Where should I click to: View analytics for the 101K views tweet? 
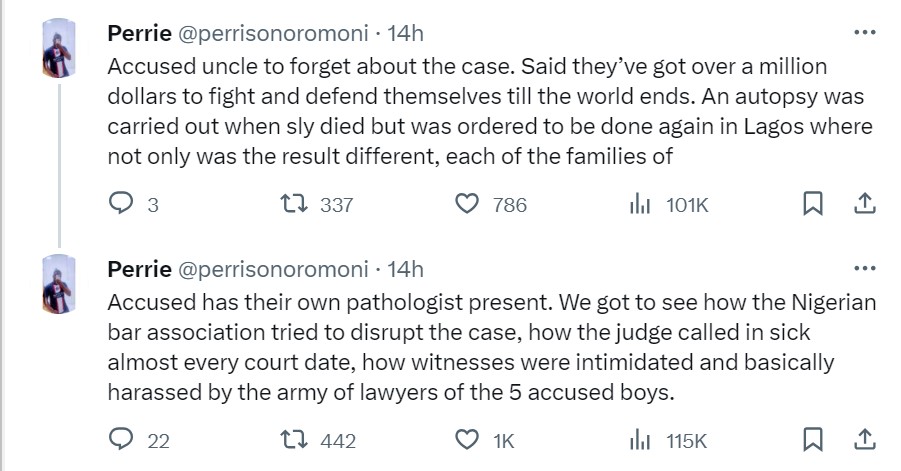[x=640, y=205]
